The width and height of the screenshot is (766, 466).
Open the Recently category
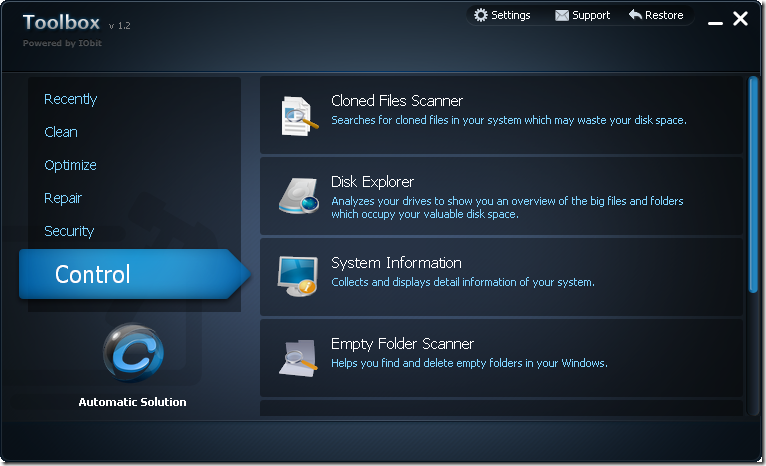70,99
